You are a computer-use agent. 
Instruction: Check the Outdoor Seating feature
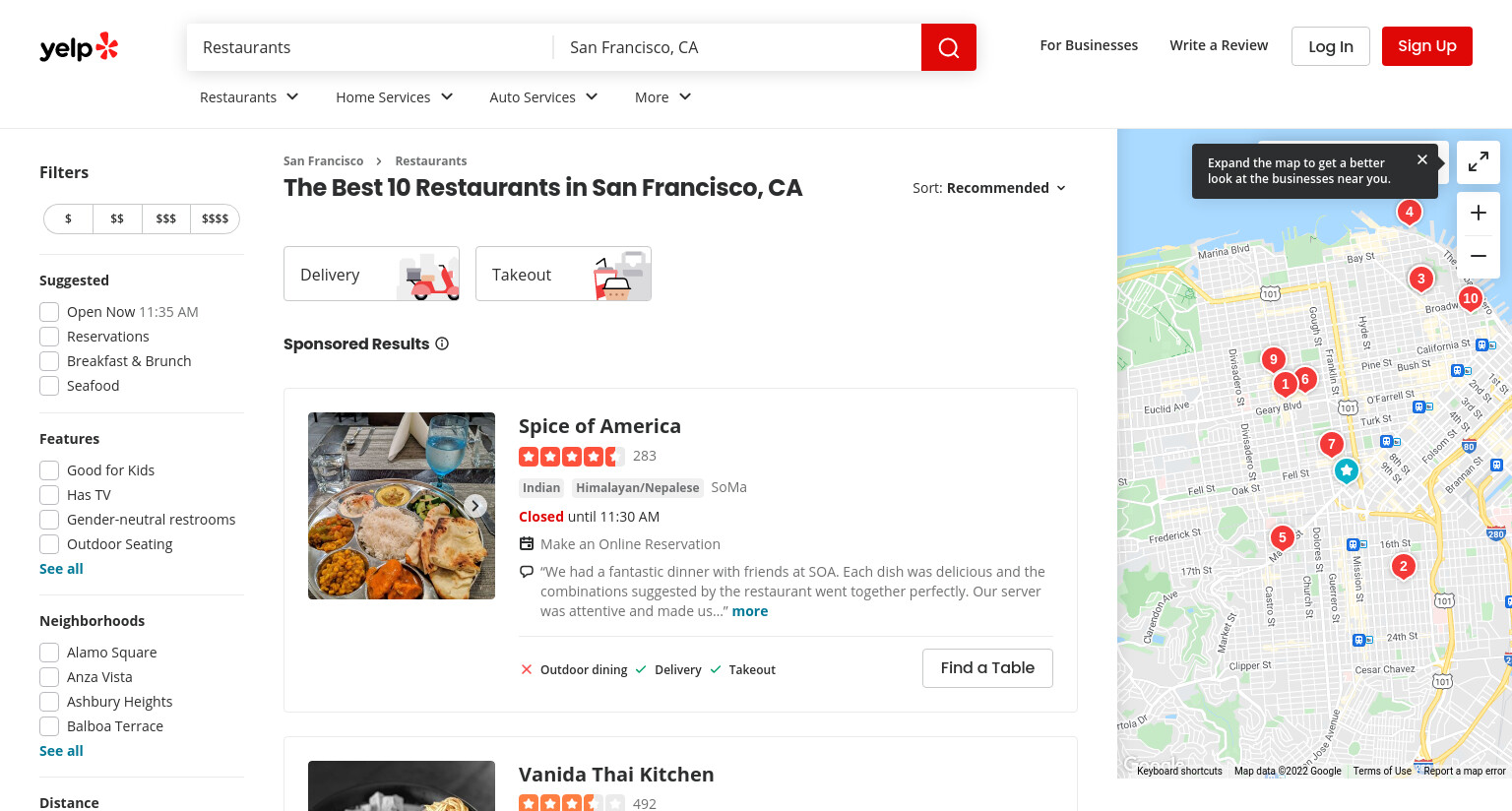[x=49, y=544]
